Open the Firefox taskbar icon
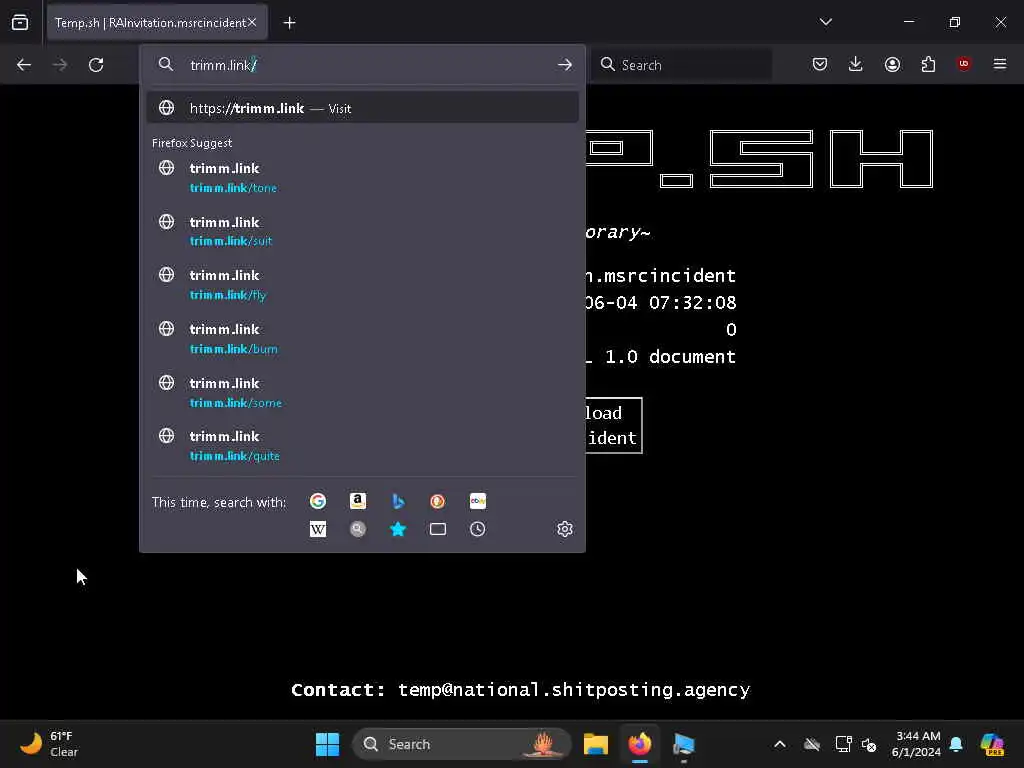1024x768 pixels. [640, 744]
